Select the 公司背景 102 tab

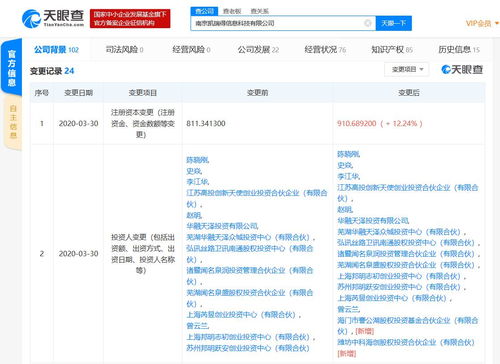coord(56,50)
